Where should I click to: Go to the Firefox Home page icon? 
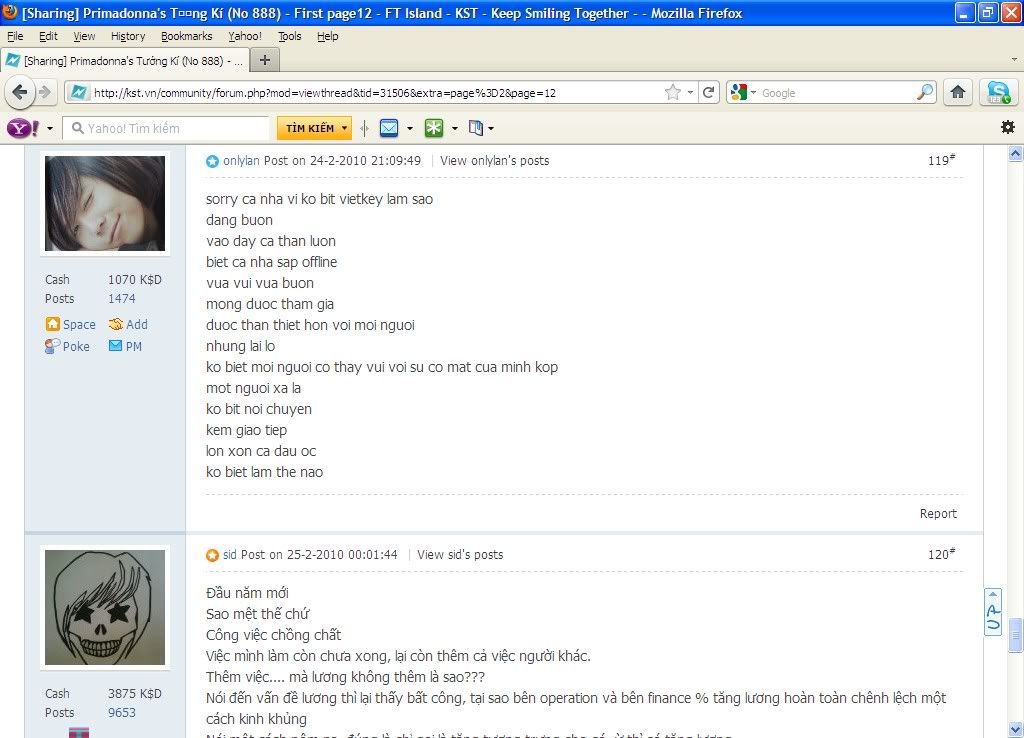click(x=958, y=93)
